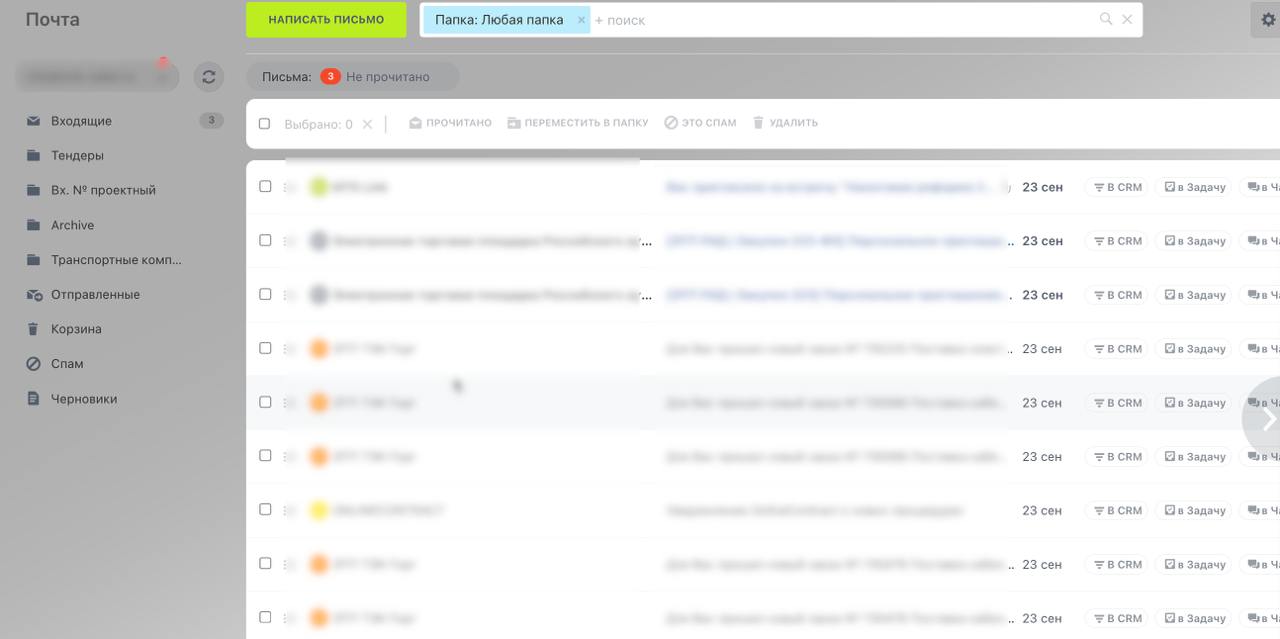Click the drag handle of the green-avatar email
Screen dimensions: 1280x639
click(288, 187)
